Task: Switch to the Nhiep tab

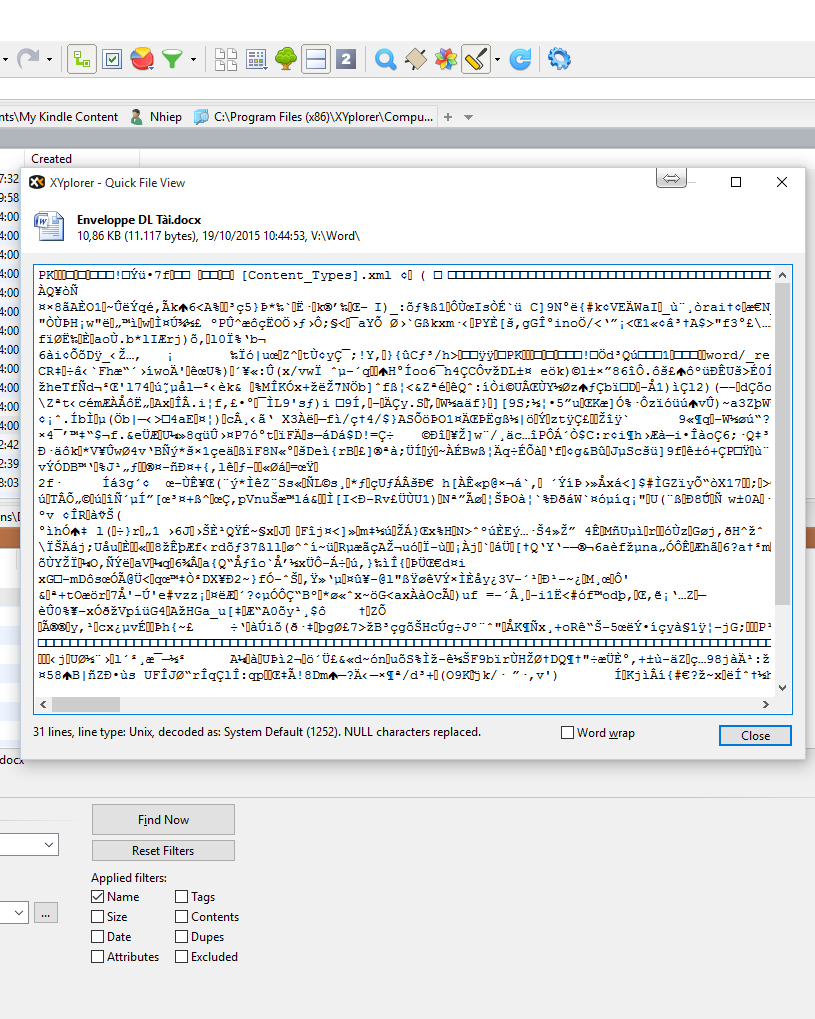Action: (156, 117)
